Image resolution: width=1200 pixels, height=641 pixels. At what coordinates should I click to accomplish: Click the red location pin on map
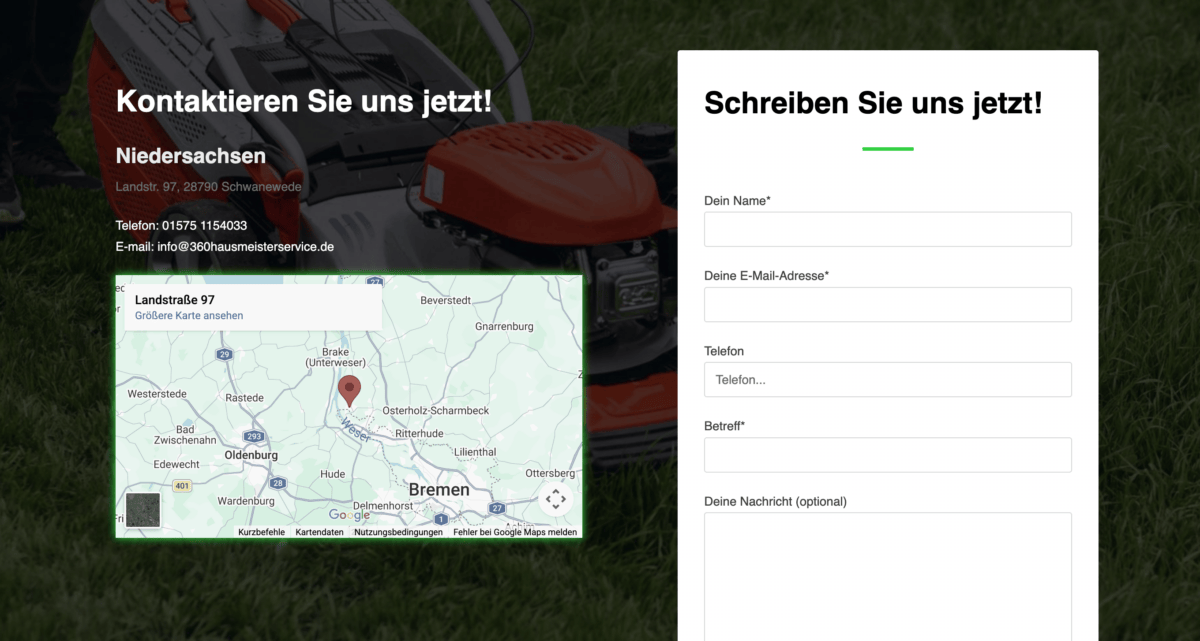coord(349,389)
